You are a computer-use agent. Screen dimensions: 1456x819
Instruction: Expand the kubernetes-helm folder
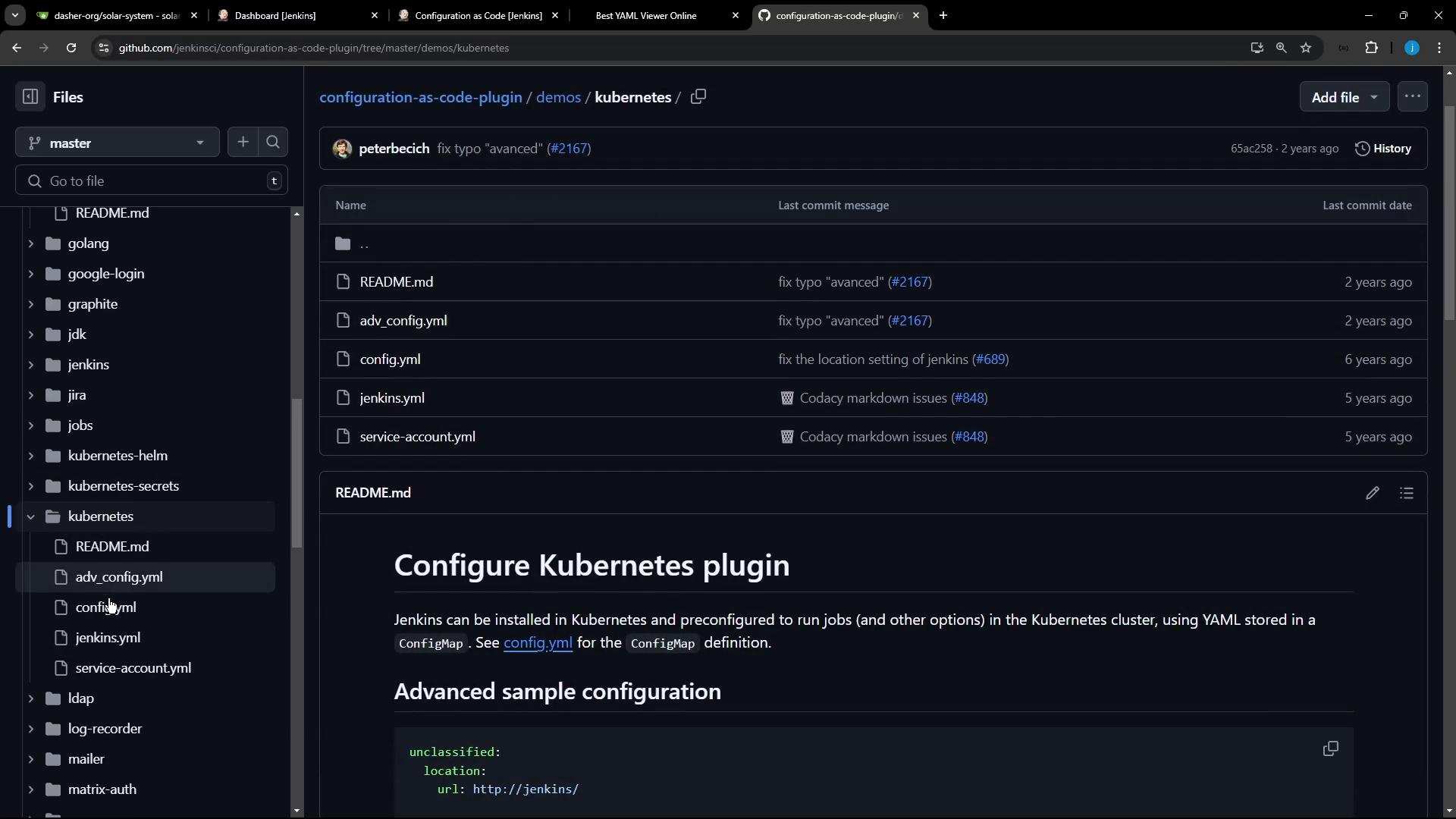30,456
